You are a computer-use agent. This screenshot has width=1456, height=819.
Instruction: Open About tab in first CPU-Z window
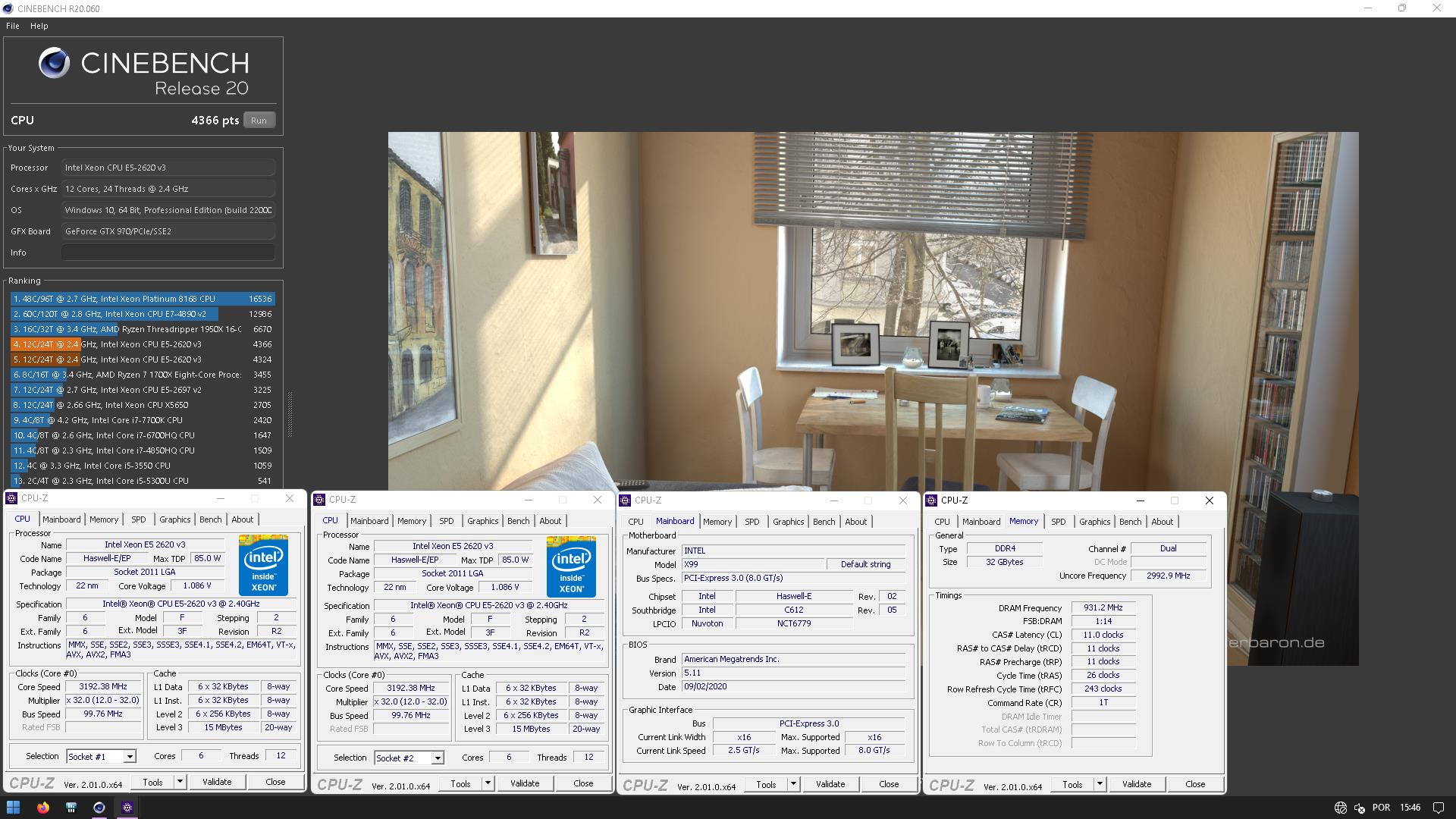243,519
